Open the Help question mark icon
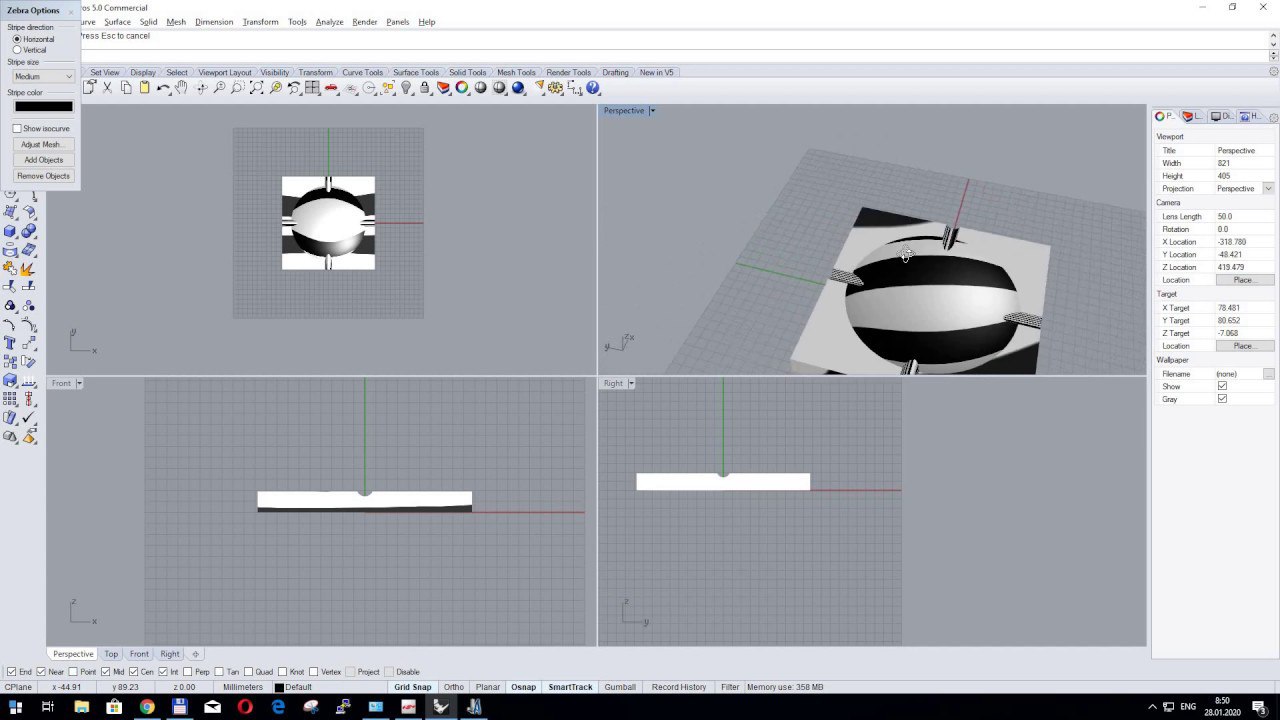The height and width of the screenshot is (720, 1280). [593, 88]
